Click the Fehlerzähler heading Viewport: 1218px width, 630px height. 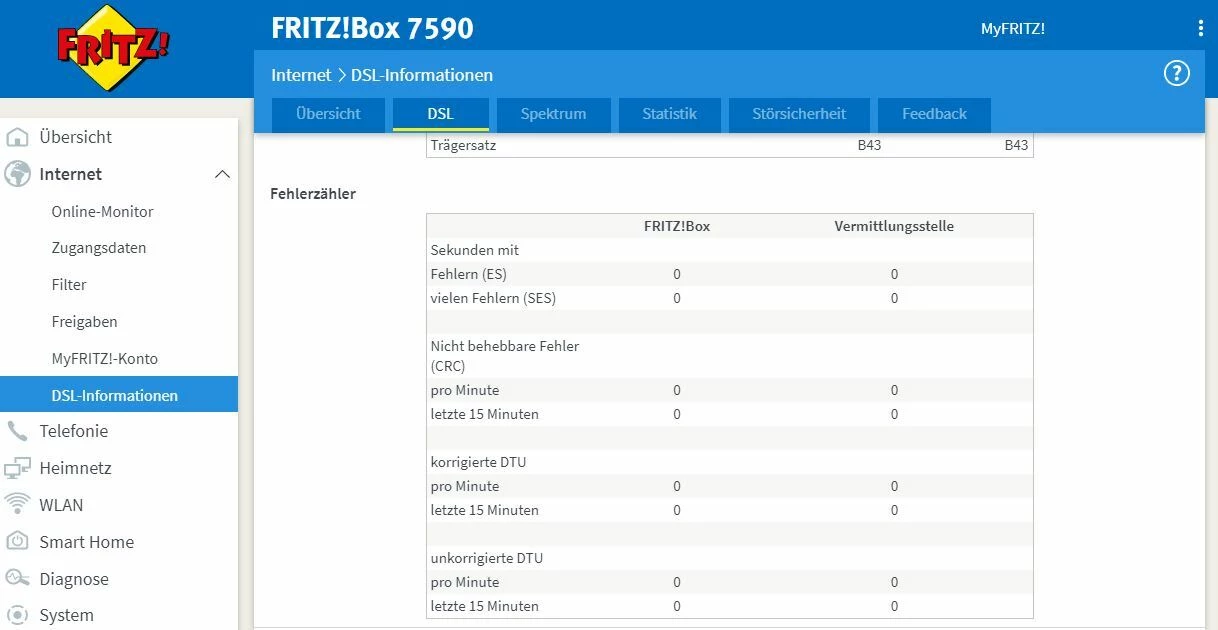313,193
